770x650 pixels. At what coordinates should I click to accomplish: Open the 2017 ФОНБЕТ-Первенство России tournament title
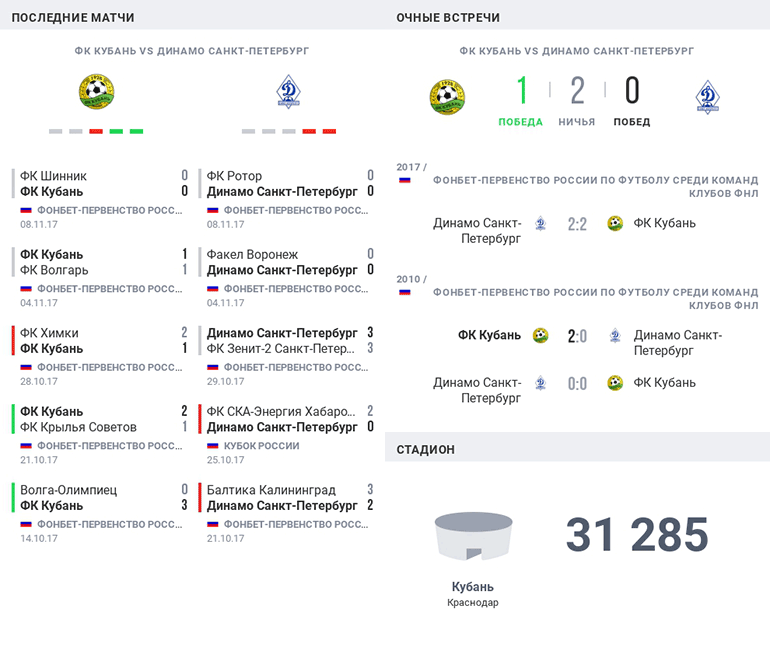595,187
